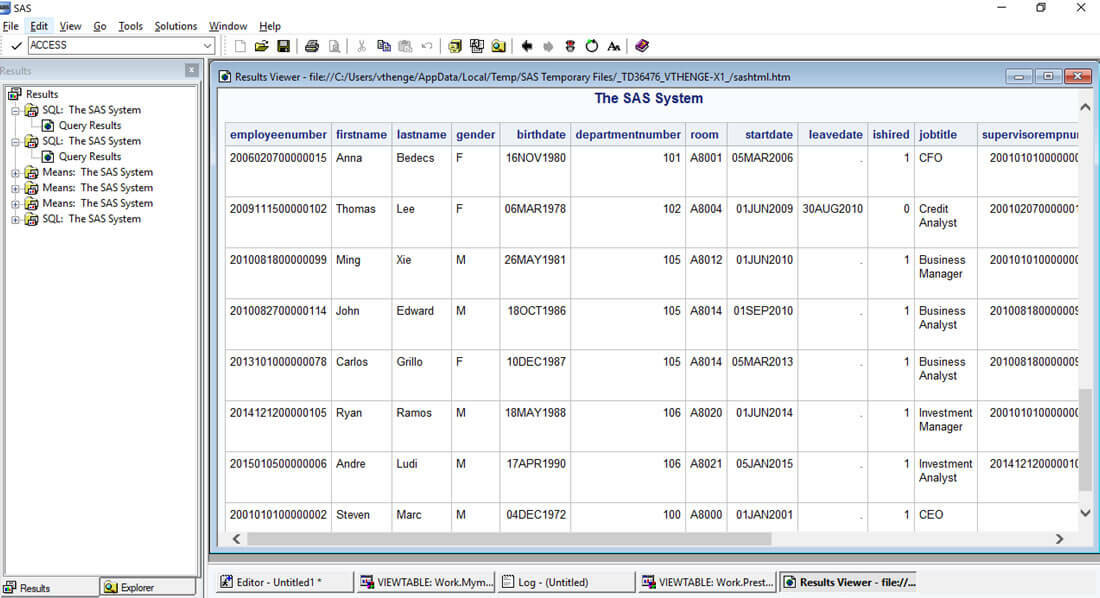
Task: Click the Cut scissors icon
Action: click(361, 46)
